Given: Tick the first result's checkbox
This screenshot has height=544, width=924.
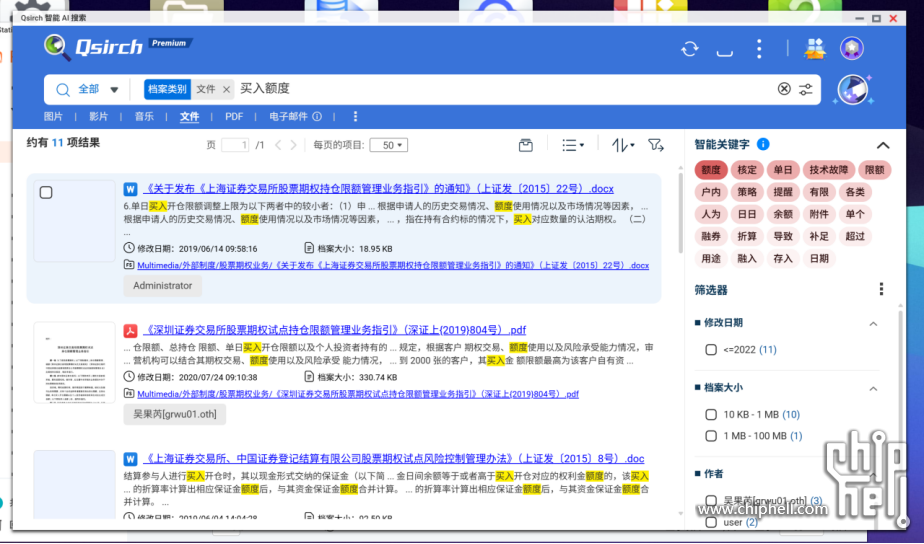Looking at the screenshot, I should coord(46,192).
